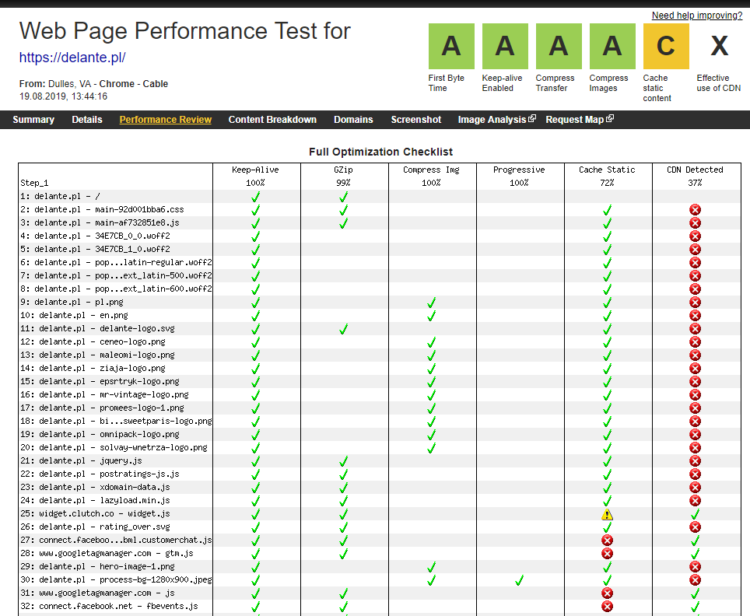This screenshot has width=750, height=616.
Task: Open the Details tab
Action: (87, 120)
